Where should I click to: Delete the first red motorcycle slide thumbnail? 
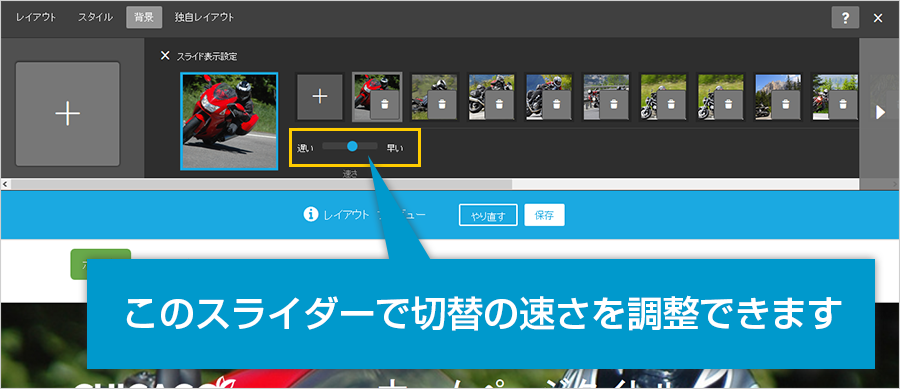[x=385, y=104]
